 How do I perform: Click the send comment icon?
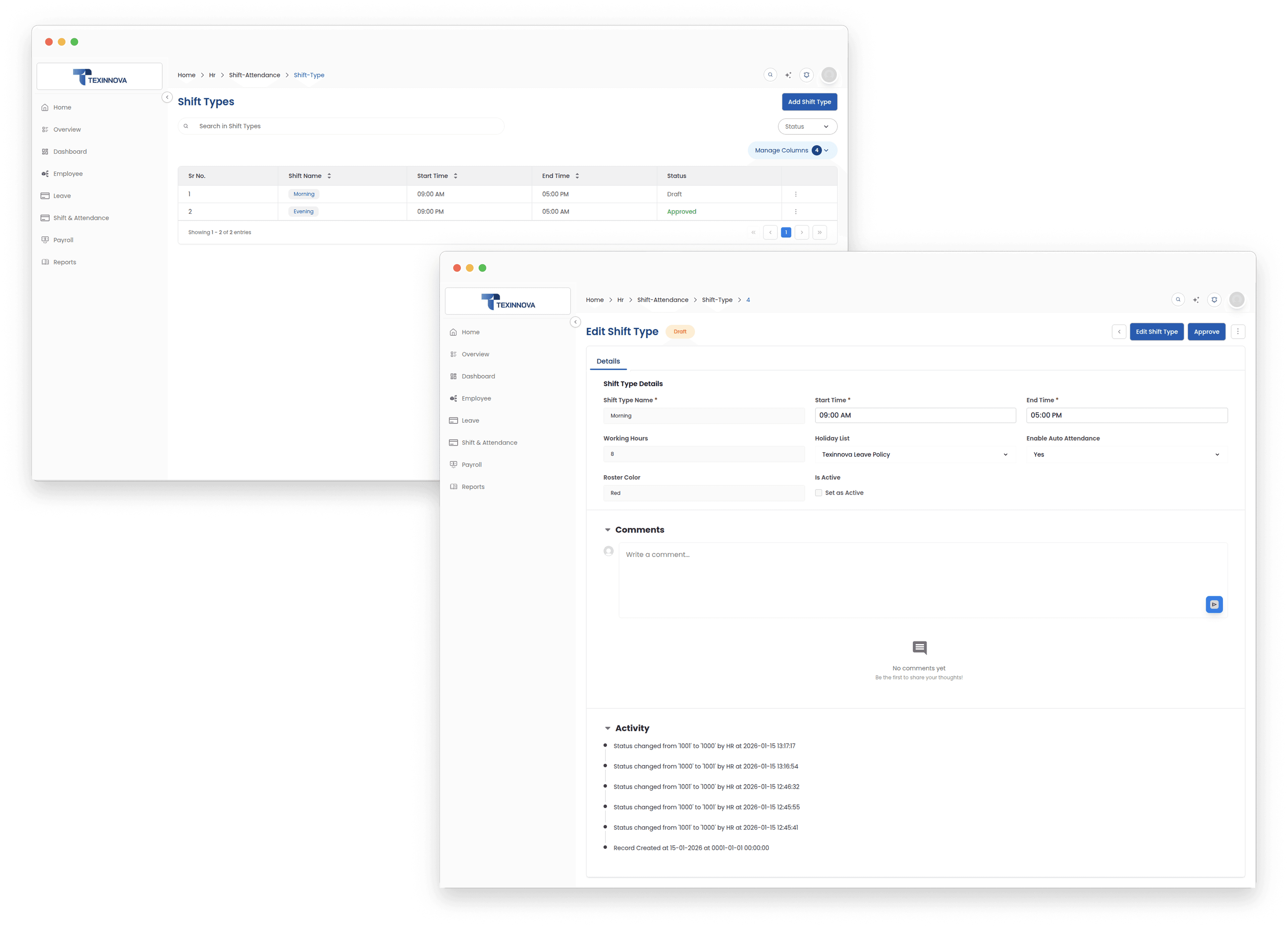1214,604
